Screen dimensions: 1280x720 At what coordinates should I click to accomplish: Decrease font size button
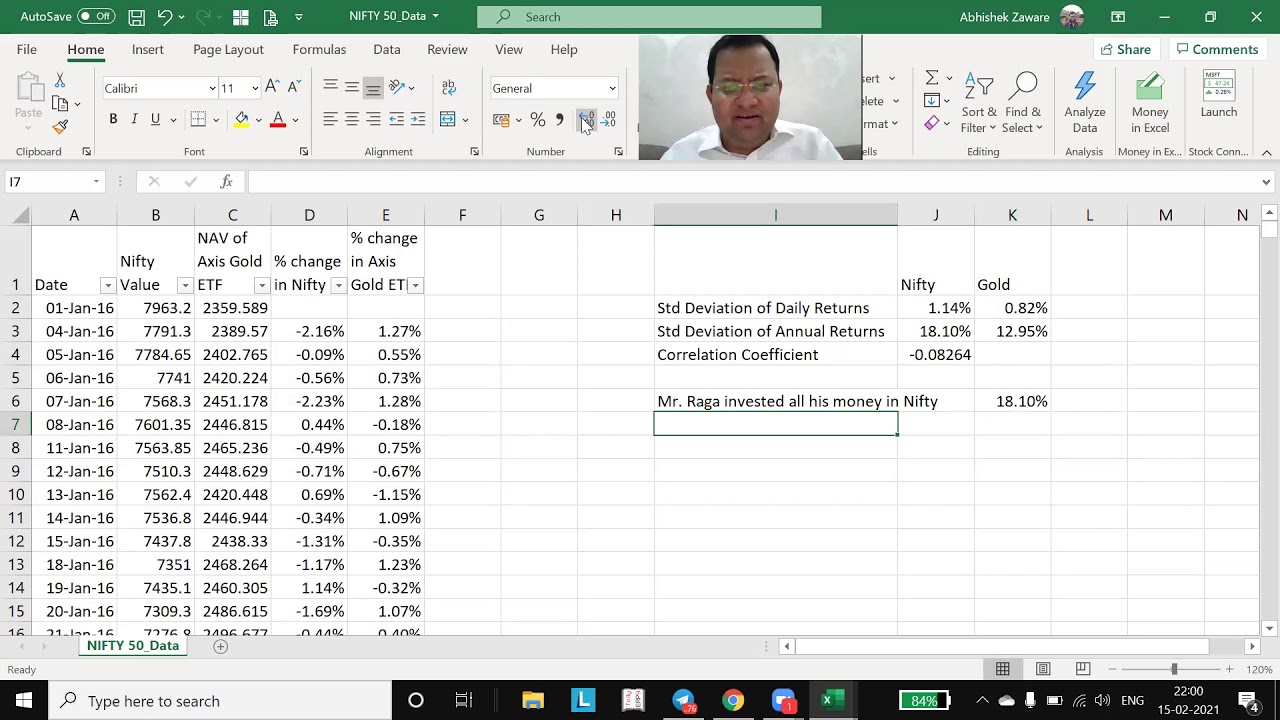click(x=293, y=88)
